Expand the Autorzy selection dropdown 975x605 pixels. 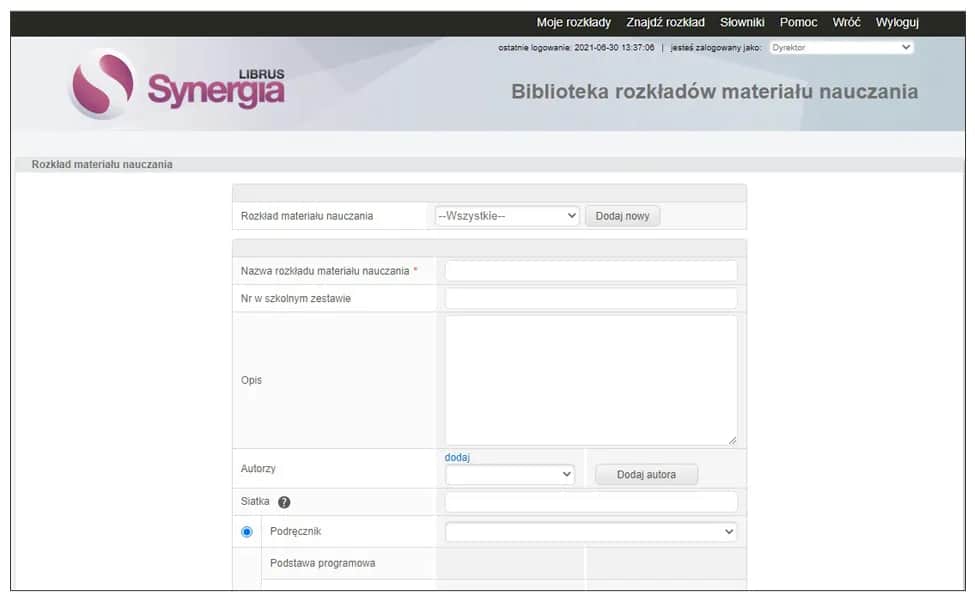(510, 474)
